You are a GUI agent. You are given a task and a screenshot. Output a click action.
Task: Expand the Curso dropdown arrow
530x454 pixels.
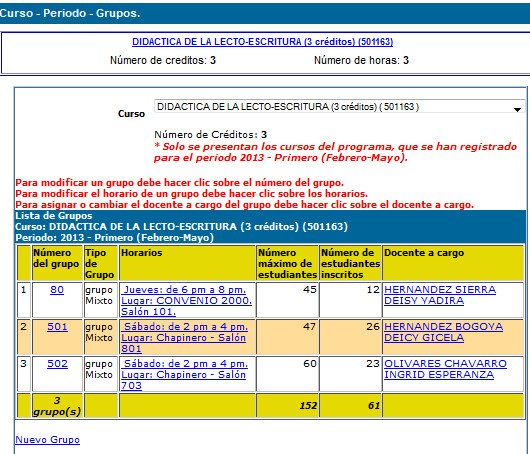(x=517, y=109)
